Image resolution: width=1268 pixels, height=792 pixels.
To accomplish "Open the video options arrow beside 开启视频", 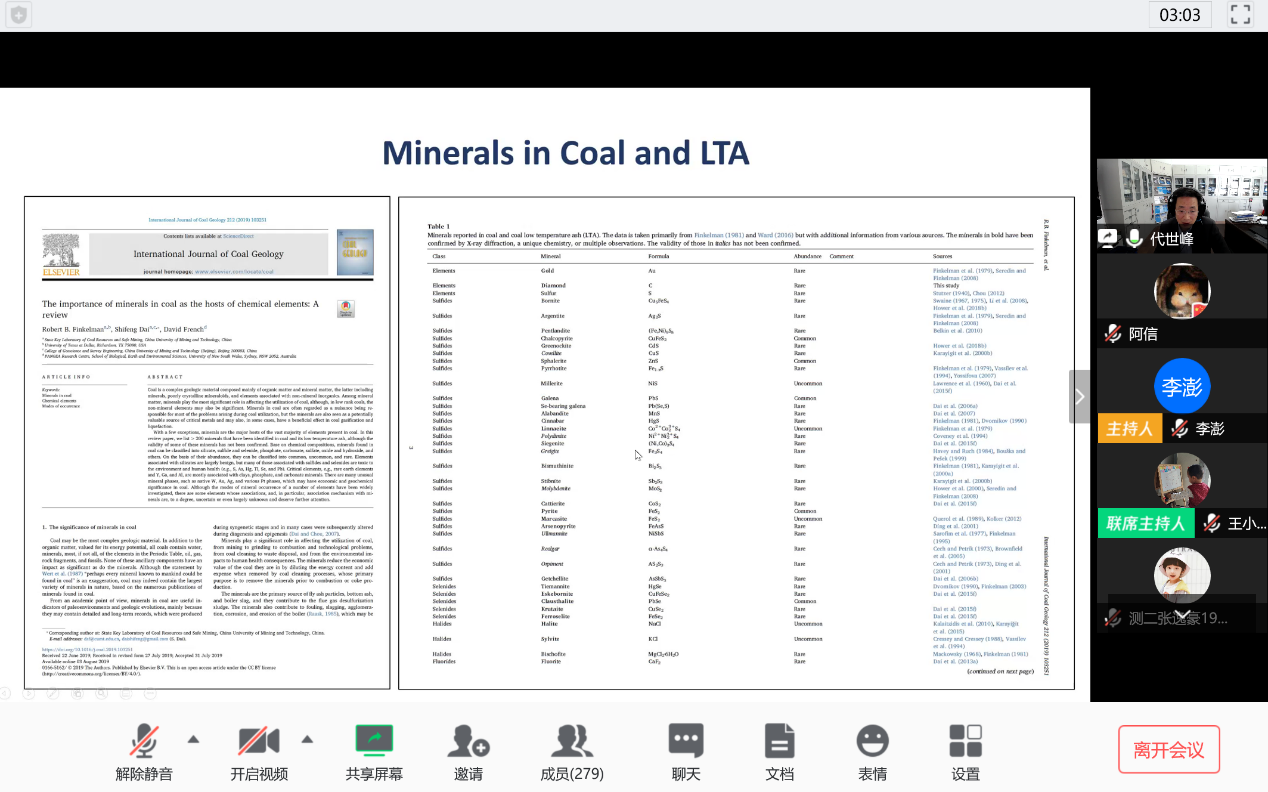I will 307,740.
